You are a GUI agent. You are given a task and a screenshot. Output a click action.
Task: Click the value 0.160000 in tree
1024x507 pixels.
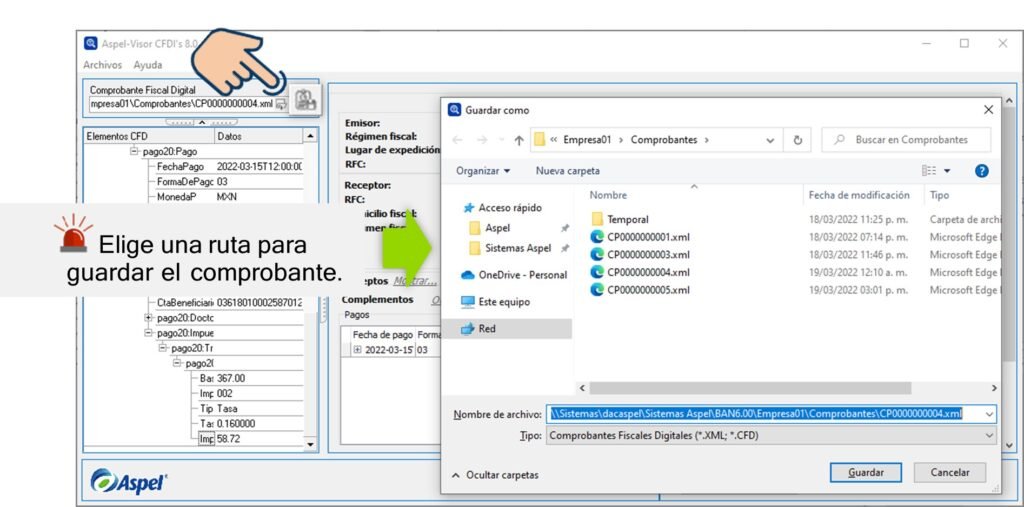pos(236,423)
